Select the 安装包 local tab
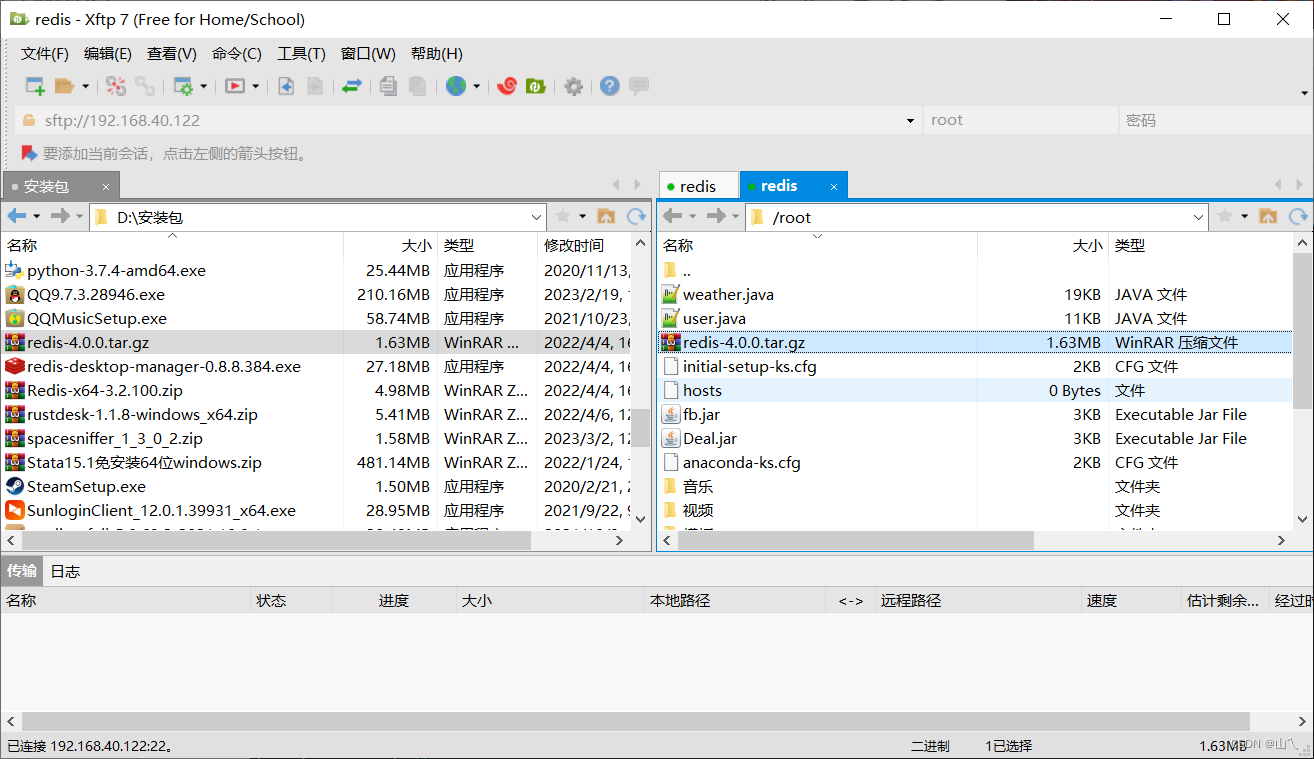This screenshot has width=1314, height=759. (x=60, y=186)
